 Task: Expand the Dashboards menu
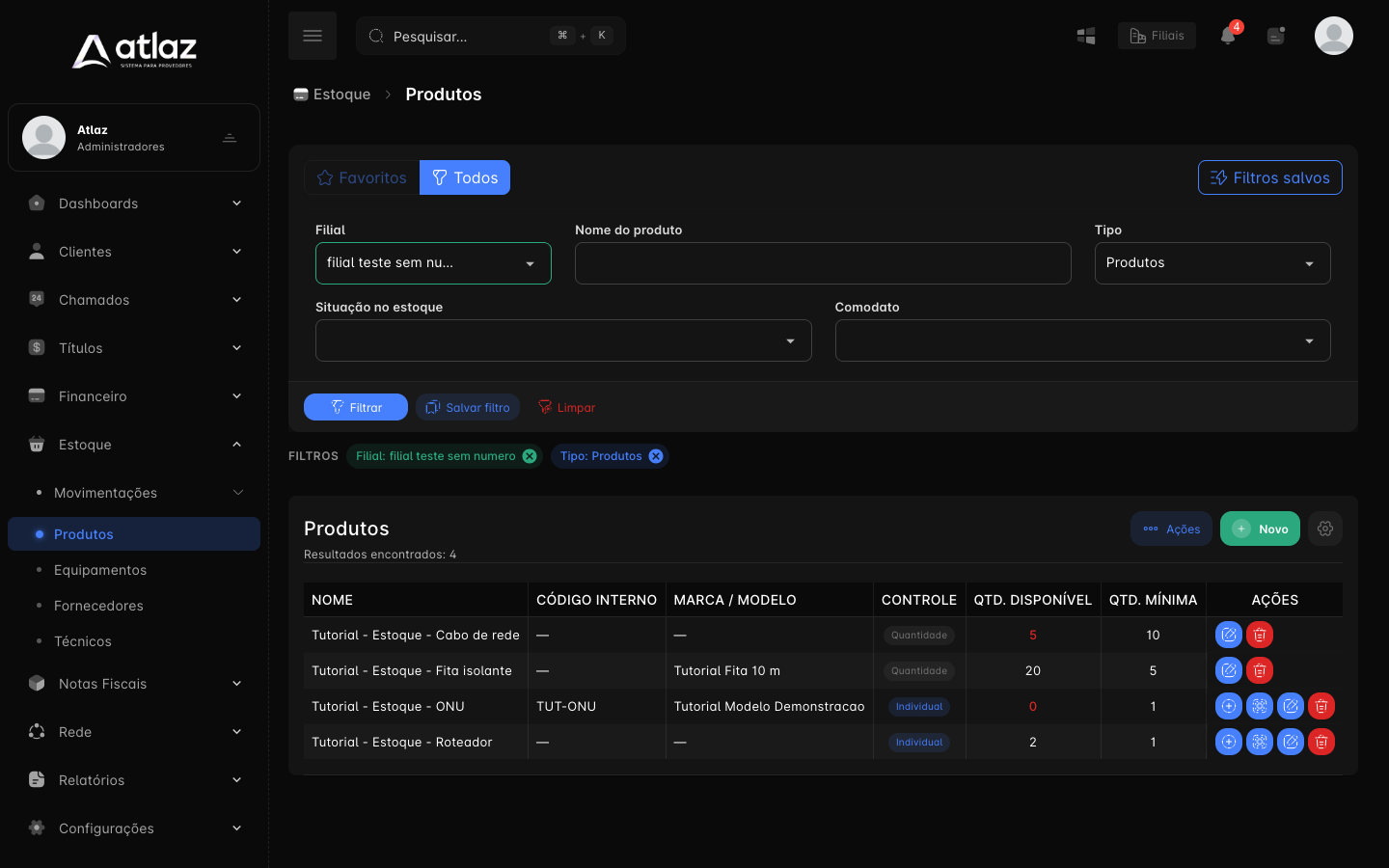[134, 203]
